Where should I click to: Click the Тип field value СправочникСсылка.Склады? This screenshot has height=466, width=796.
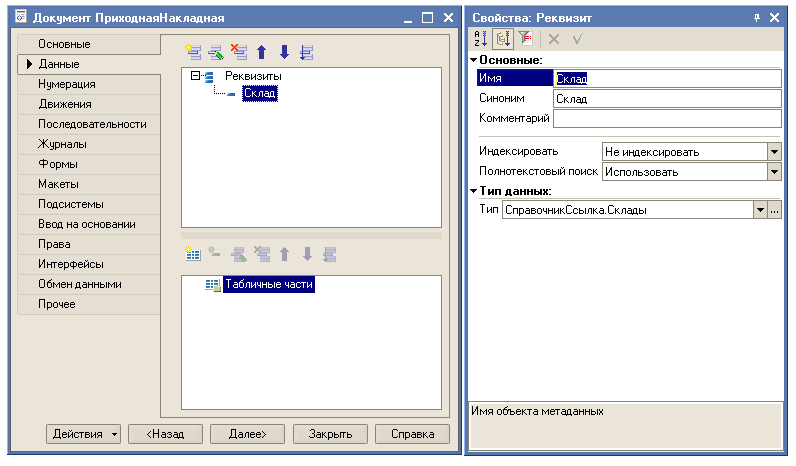(627, 210)
